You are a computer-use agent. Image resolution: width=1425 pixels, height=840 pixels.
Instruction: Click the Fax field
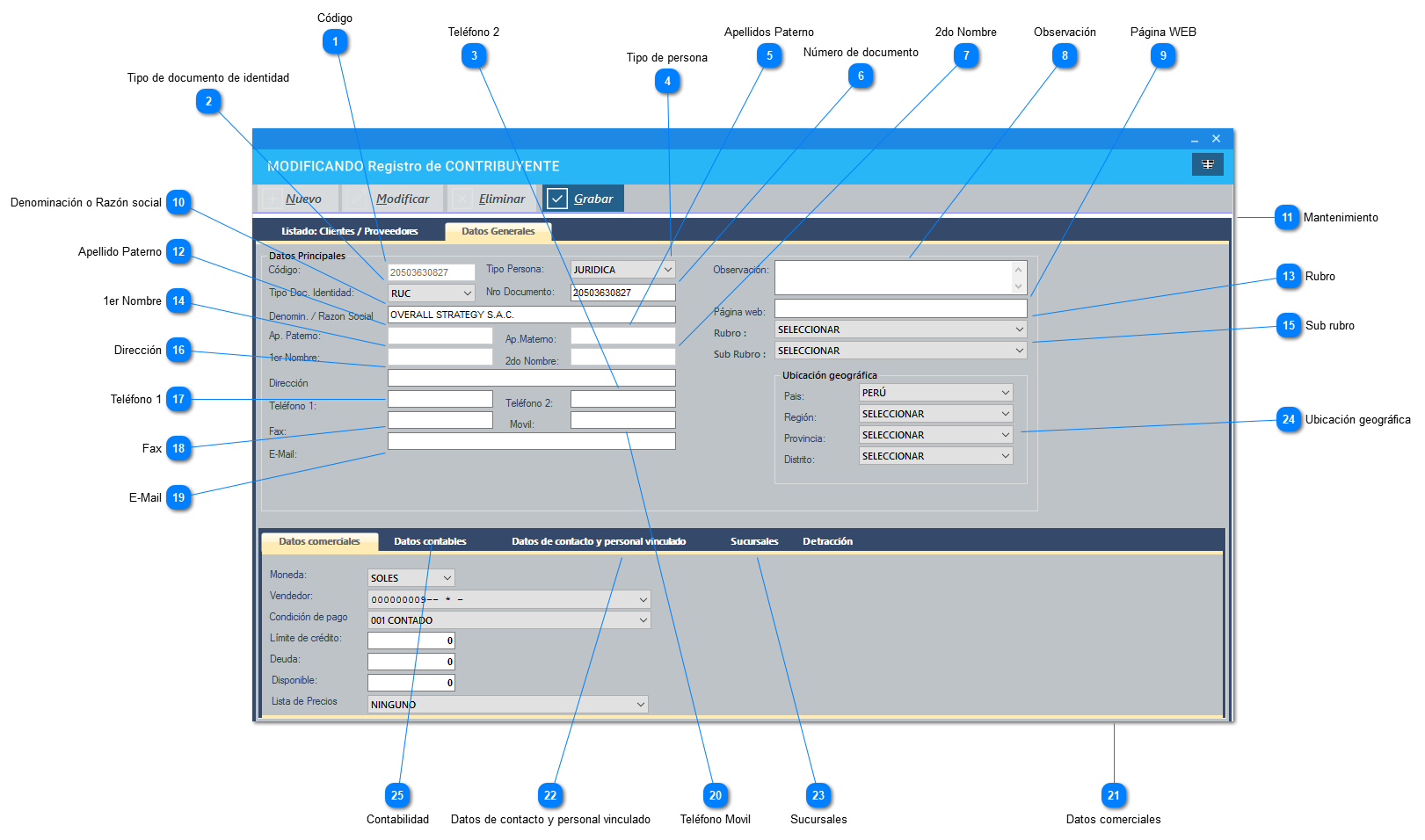(440, 420)
